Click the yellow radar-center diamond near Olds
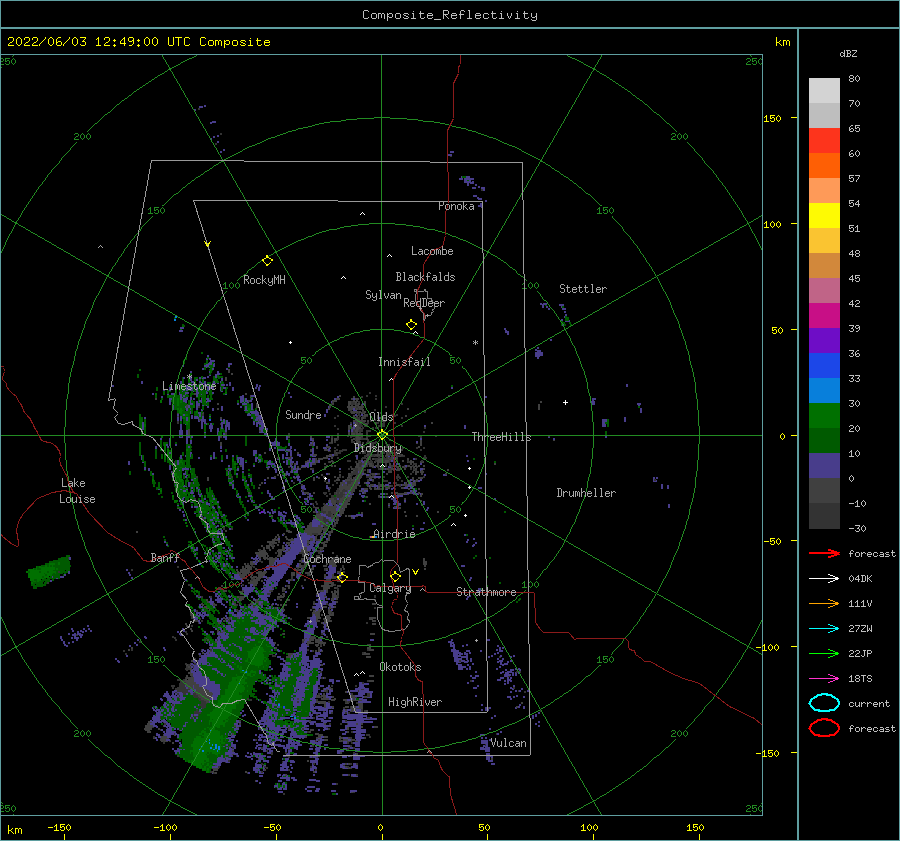The height and width of the screenshot is (841, 900). pyautogui.click(x=382, y=435)
